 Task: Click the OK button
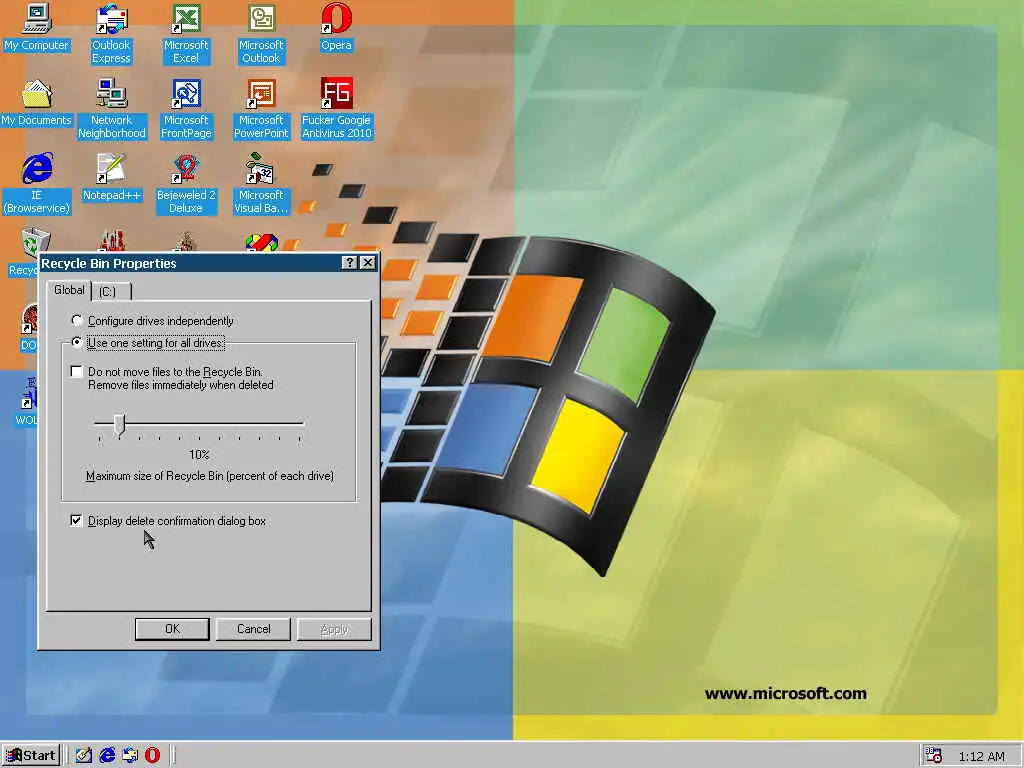coord(172,629)
